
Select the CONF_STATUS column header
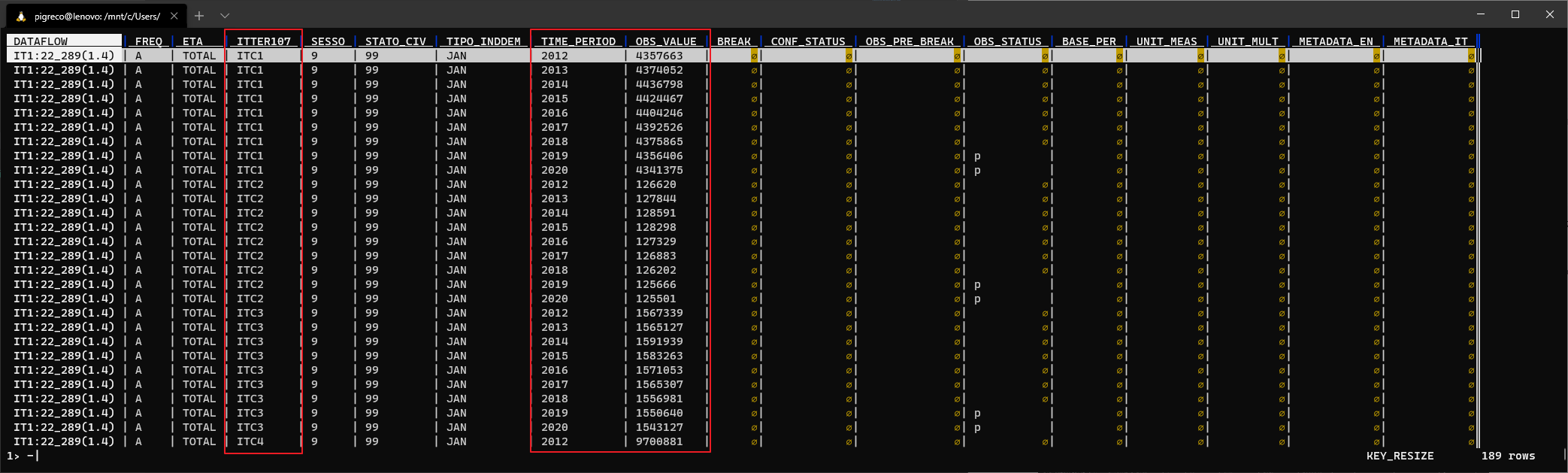tap(807, 41)
